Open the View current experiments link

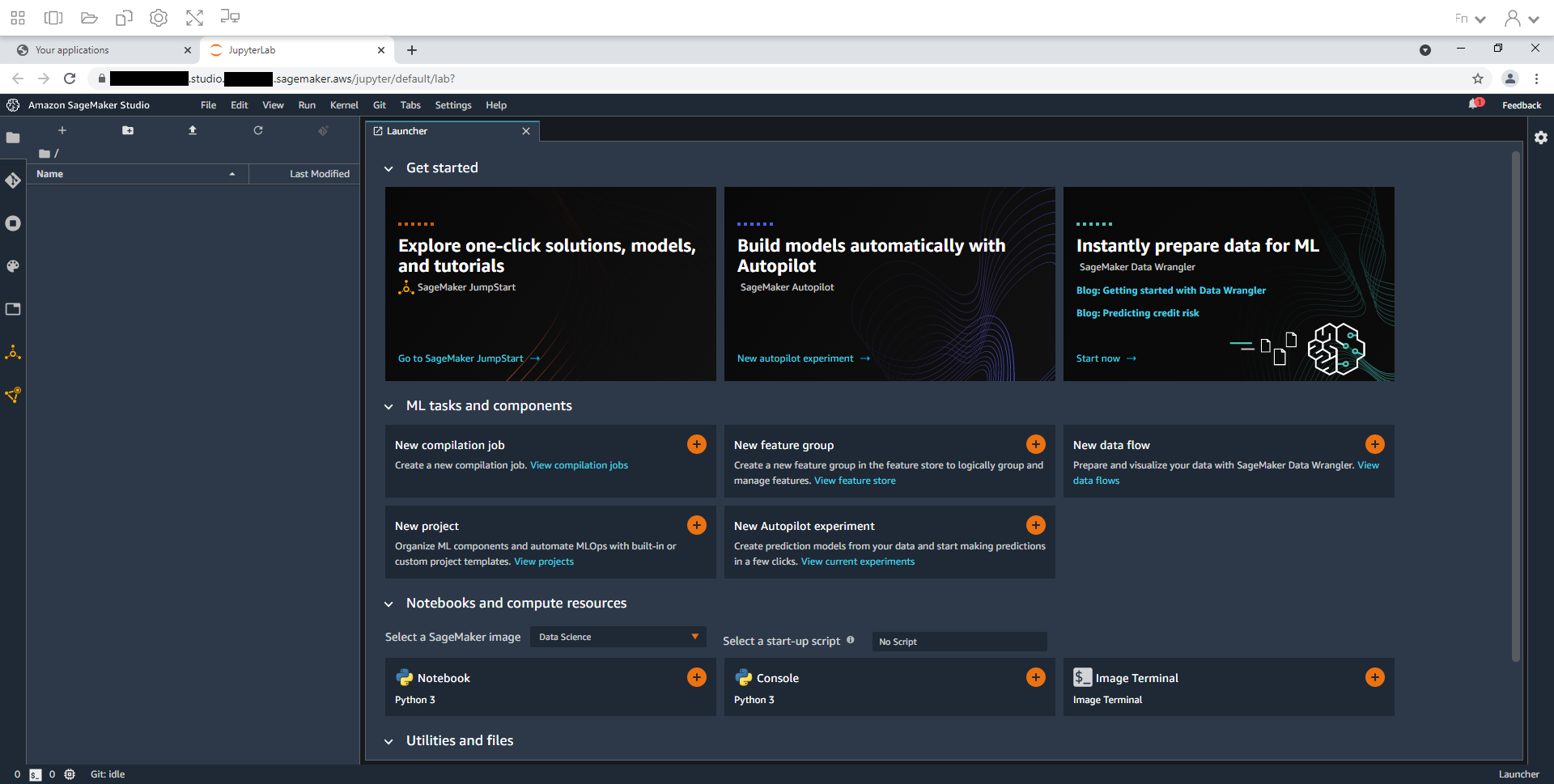858,562
